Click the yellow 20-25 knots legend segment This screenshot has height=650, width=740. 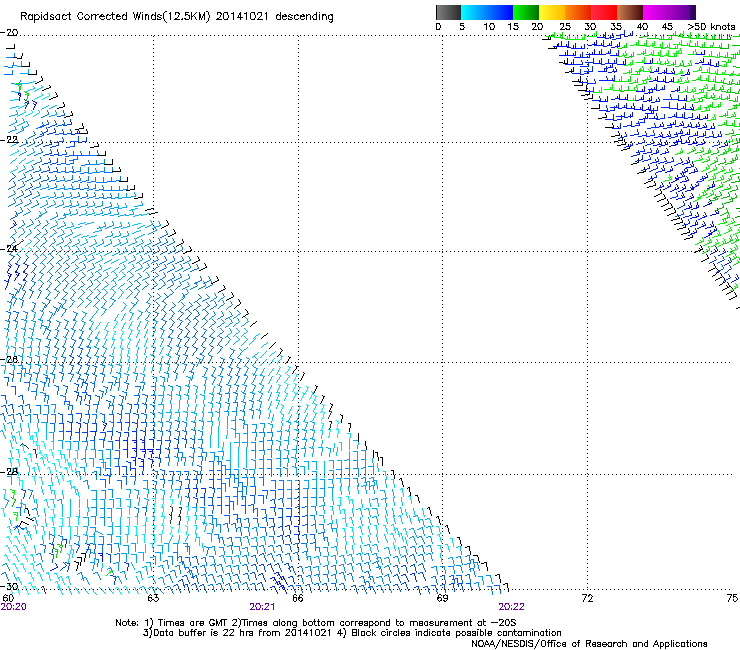point(552,12)
